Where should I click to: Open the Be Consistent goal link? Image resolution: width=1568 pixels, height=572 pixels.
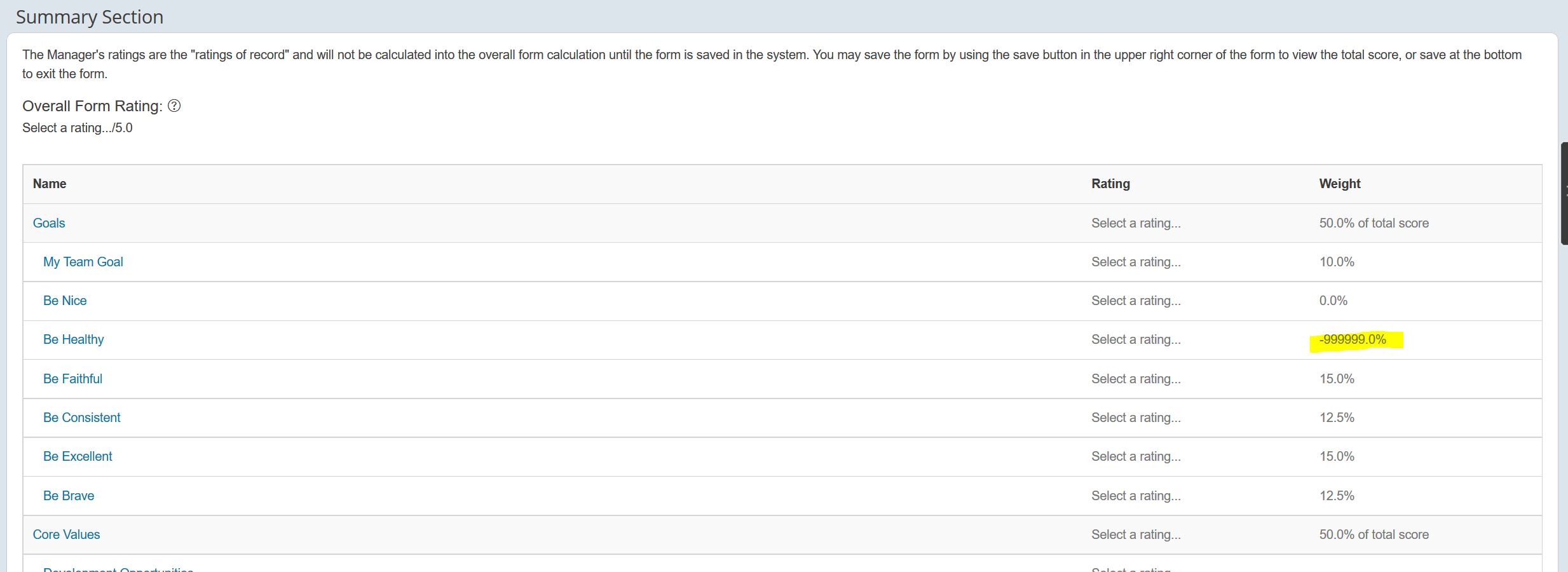tap(82, 418)
